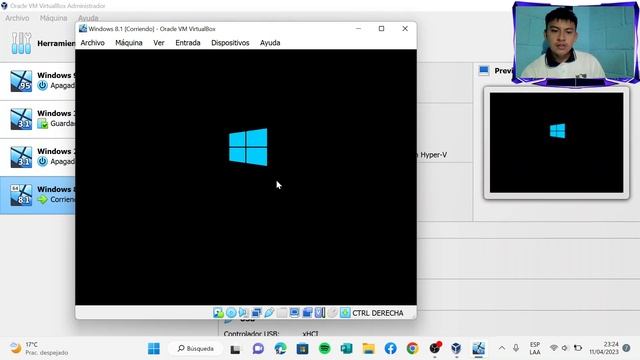Click inside the Windows 8.1 guest screen
This screenshot has width=640, height=360.
pos(246,177)
